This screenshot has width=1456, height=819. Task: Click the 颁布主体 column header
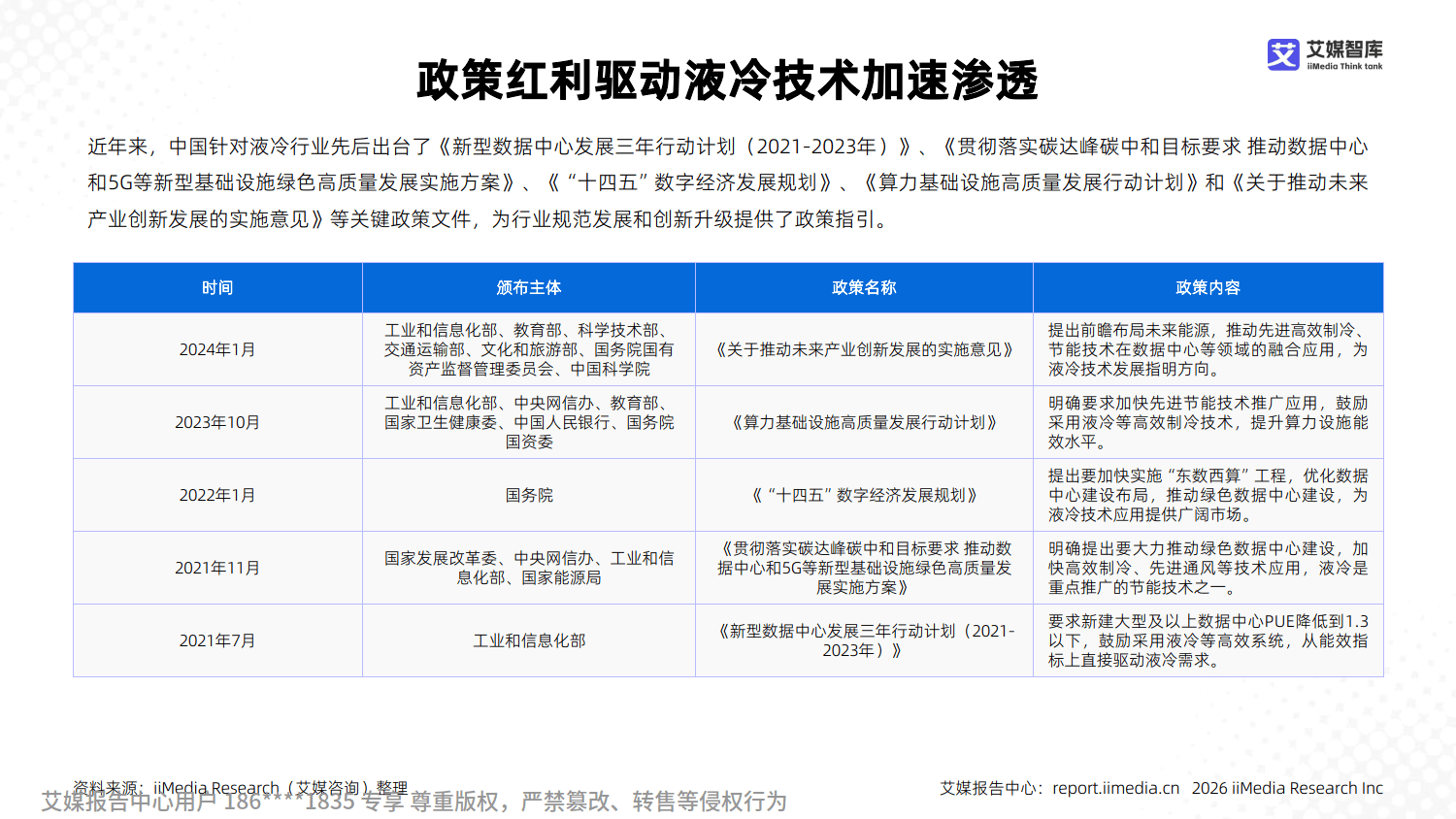point(528,287)
